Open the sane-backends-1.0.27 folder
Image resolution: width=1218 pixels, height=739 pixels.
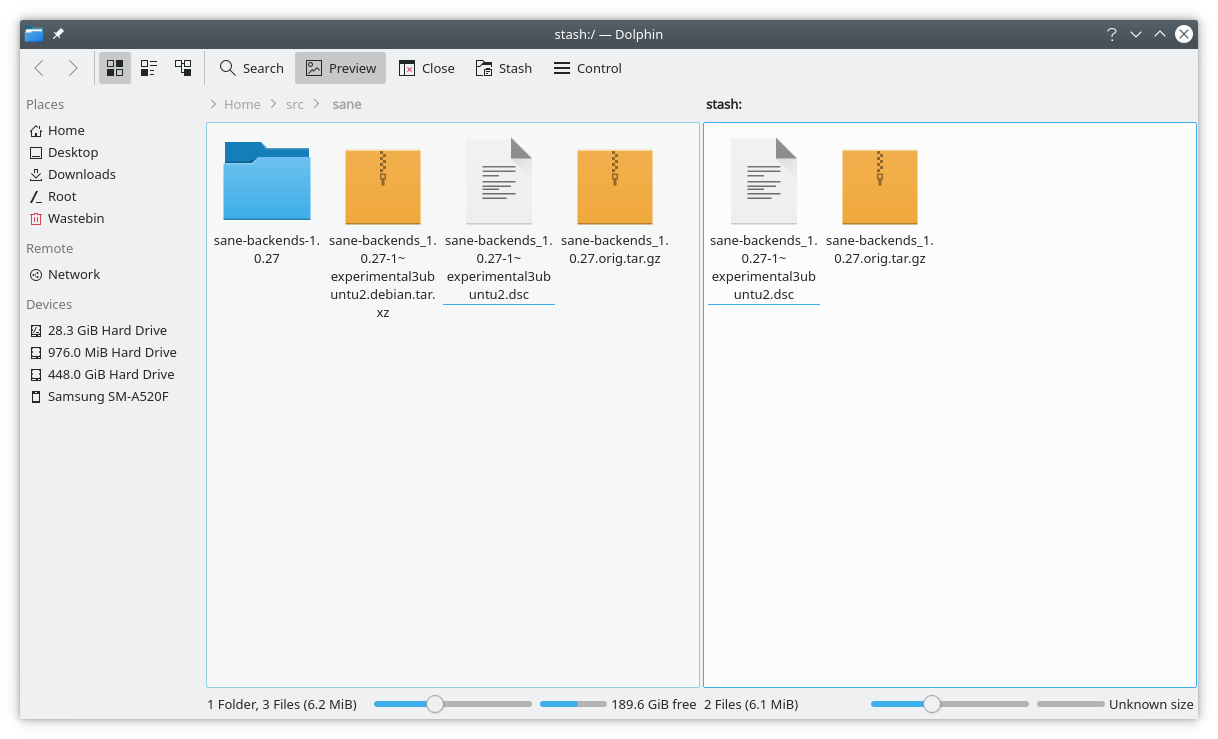[266, 182]
